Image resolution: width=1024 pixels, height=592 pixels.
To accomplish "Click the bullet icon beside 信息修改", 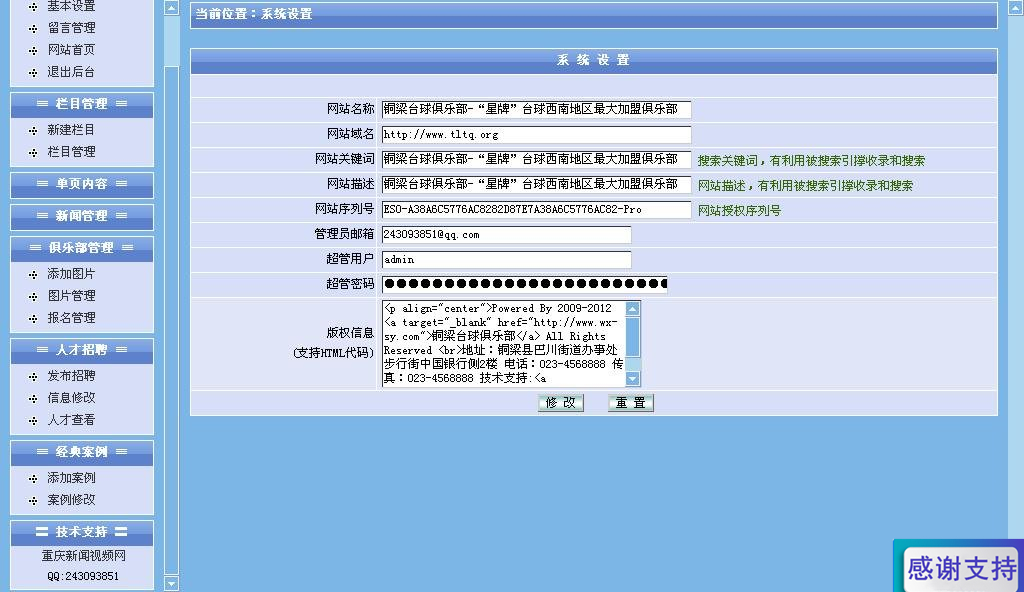I will point(33,399).
